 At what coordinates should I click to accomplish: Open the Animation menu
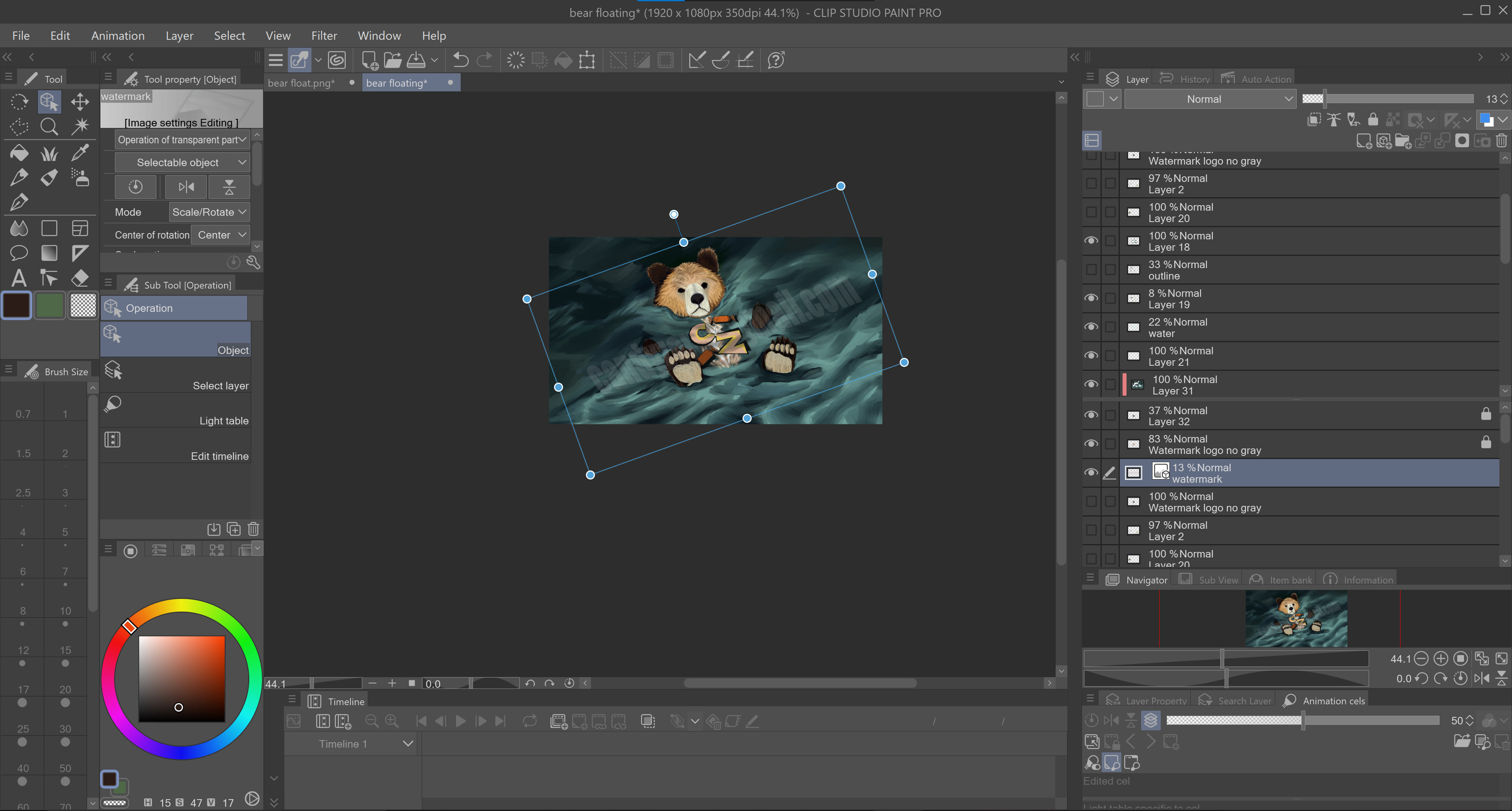pos(117,36)
